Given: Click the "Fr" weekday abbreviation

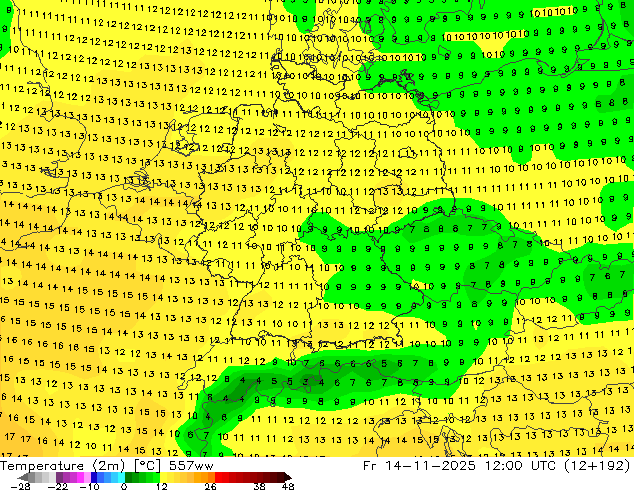Looking at the screenshot, I should 370,466.
